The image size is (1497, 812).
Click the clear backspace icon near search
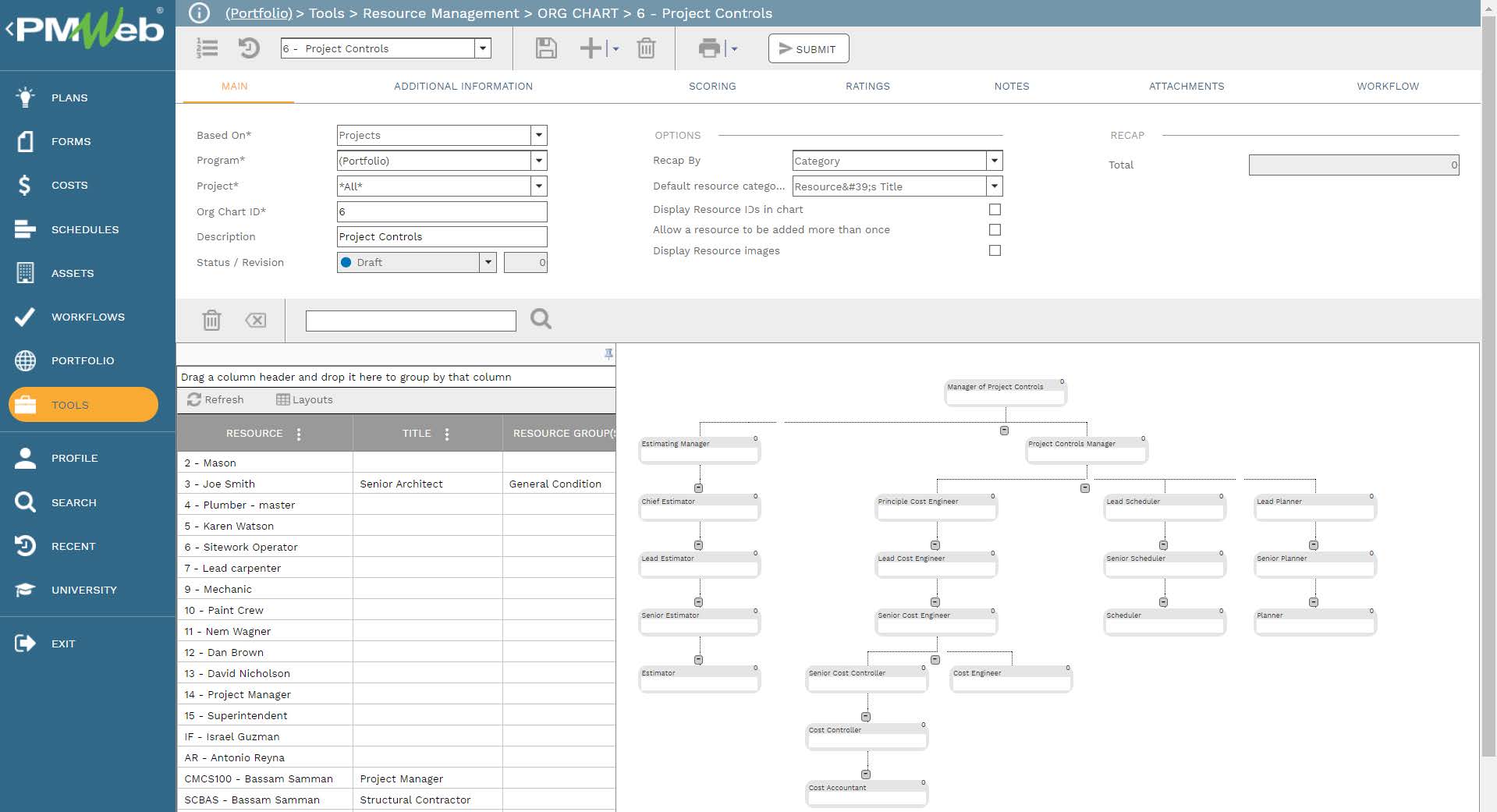point(256,320)
